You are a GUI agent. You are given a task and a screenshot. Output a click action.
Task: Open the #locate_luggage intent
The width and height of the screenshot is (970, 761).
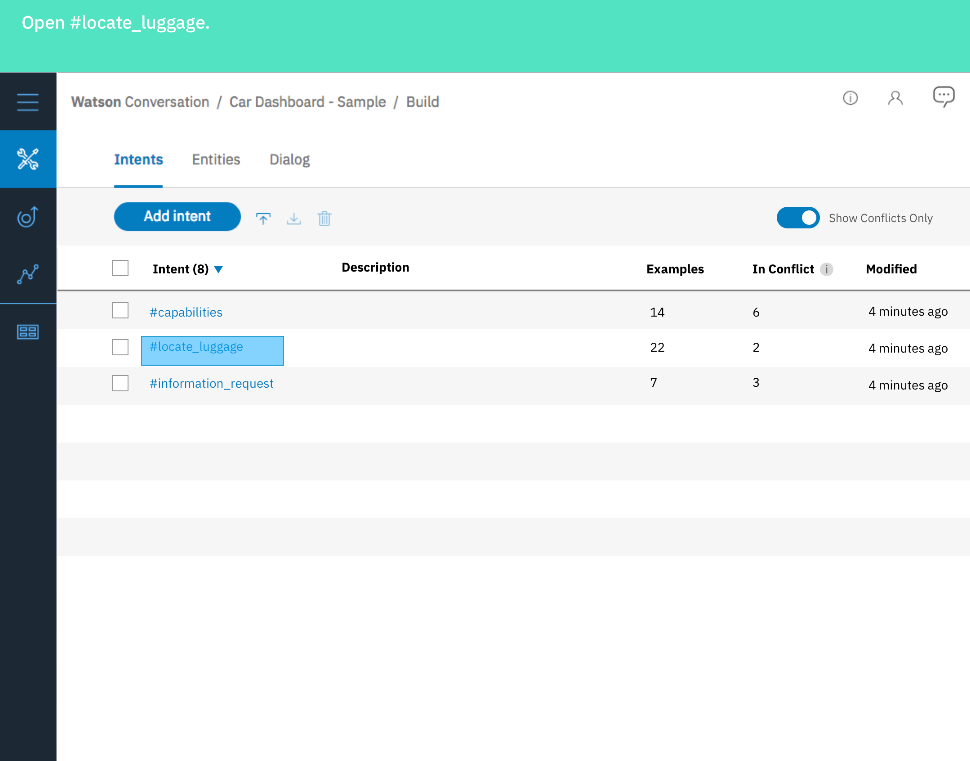(x=196, y=347)
